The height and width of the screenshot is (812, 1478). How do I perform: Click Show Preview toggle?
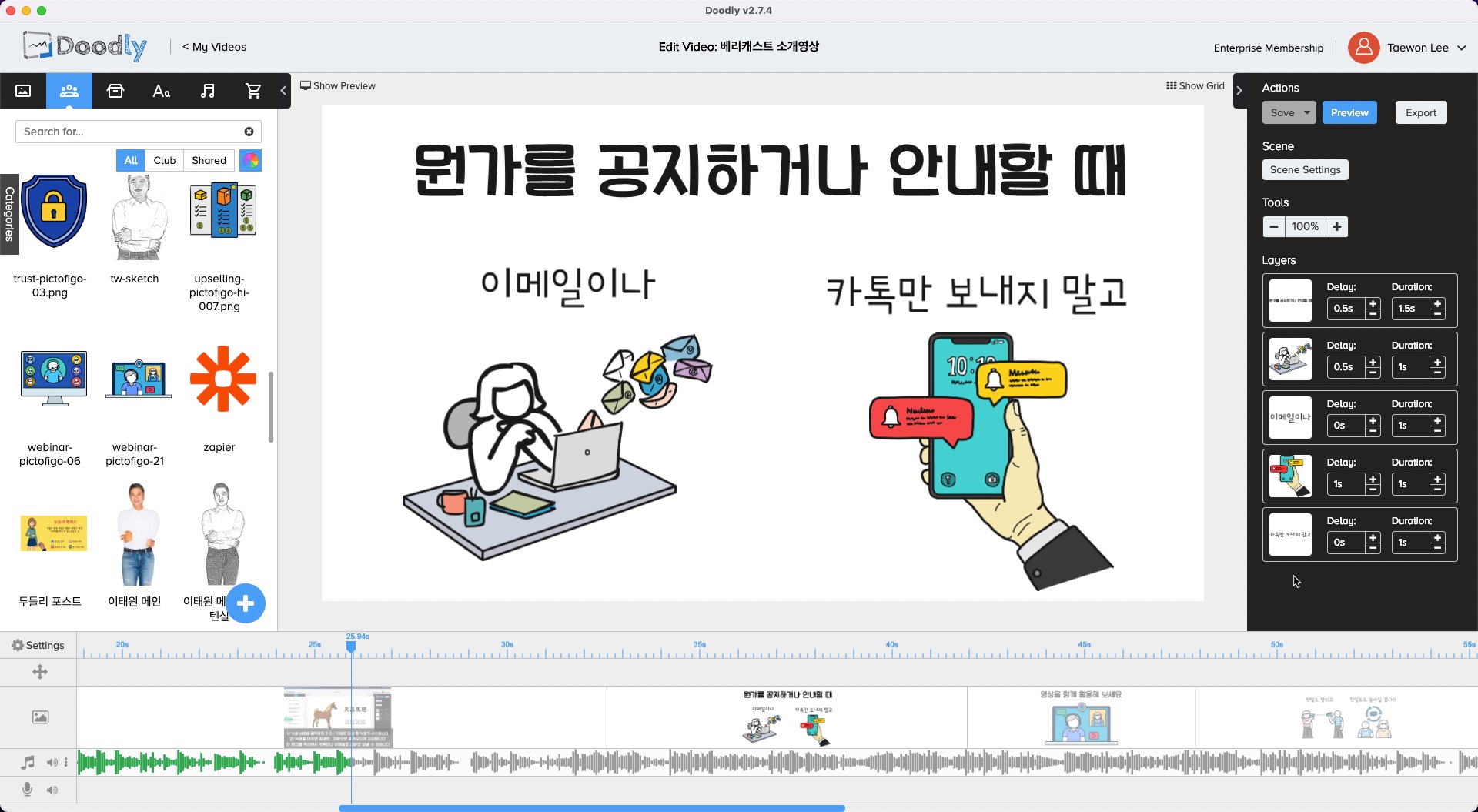[338, 85]
